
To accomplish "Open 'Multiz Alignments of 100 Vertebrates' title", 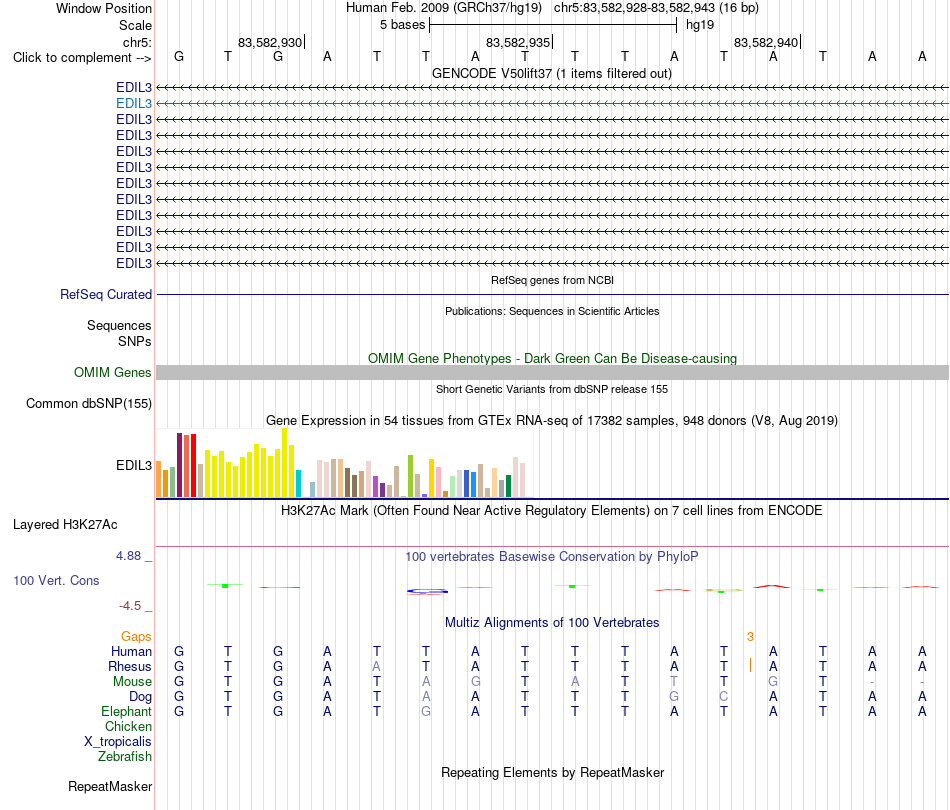I will (x=552, y=623).
